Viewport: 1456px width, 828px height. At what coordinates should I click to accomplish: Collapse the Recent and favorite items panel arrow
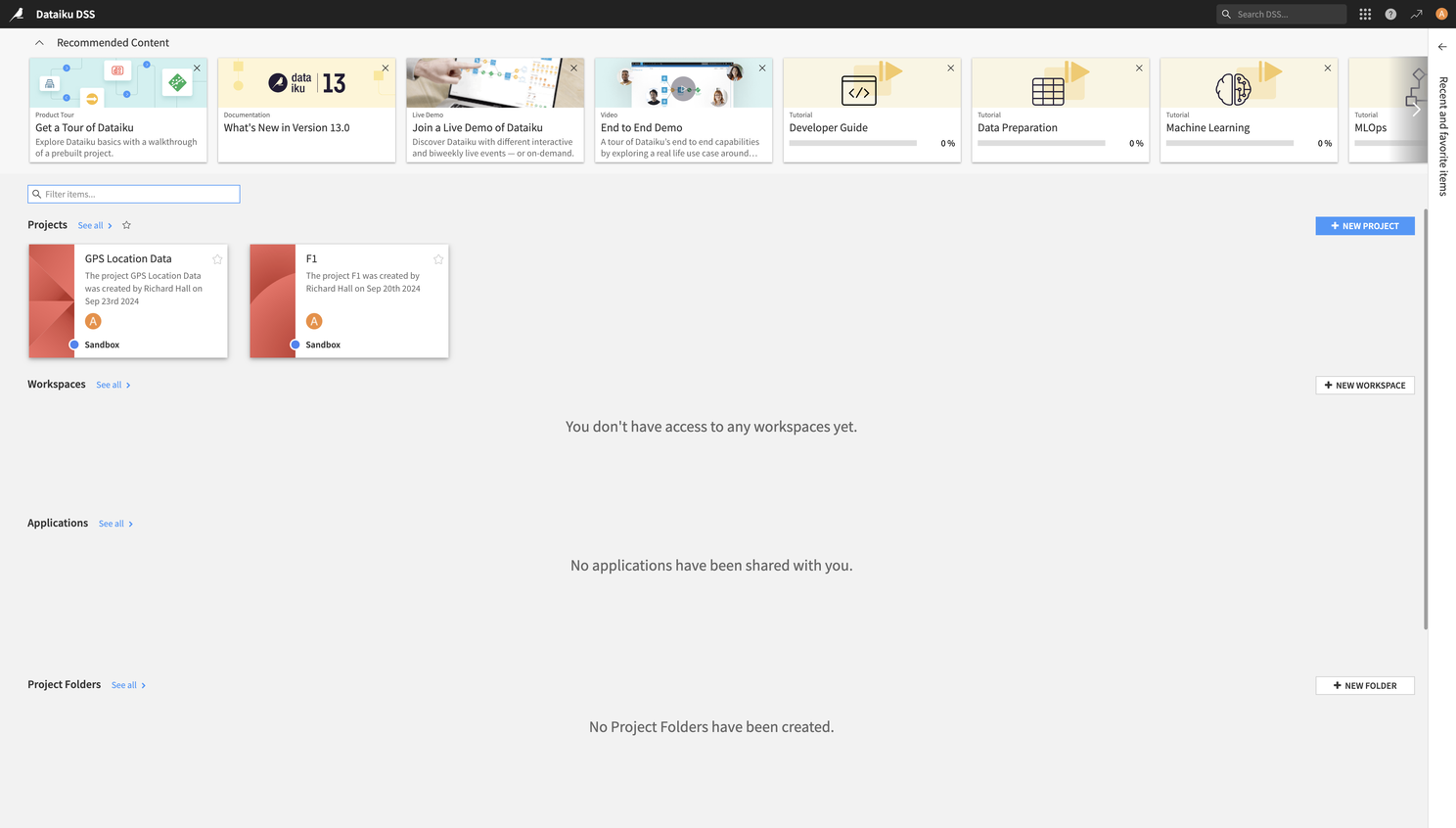[1442, 47]
